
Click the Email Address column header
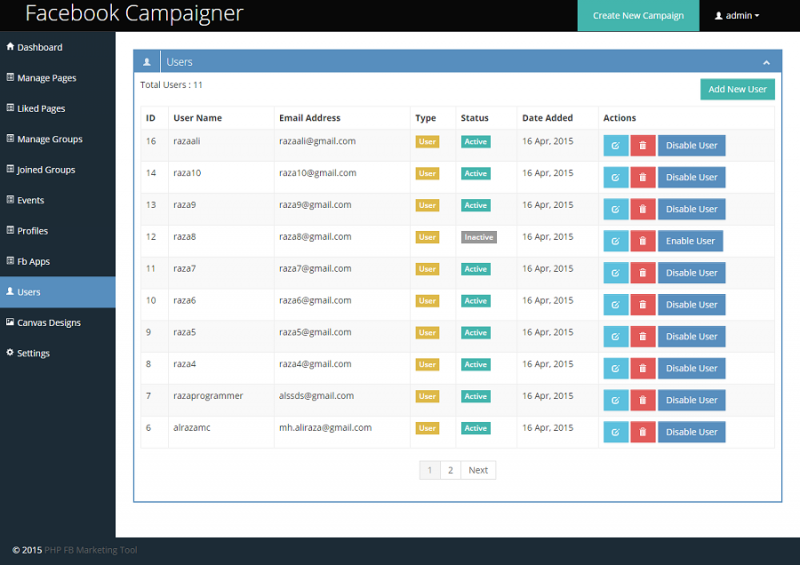pos(310,118)
